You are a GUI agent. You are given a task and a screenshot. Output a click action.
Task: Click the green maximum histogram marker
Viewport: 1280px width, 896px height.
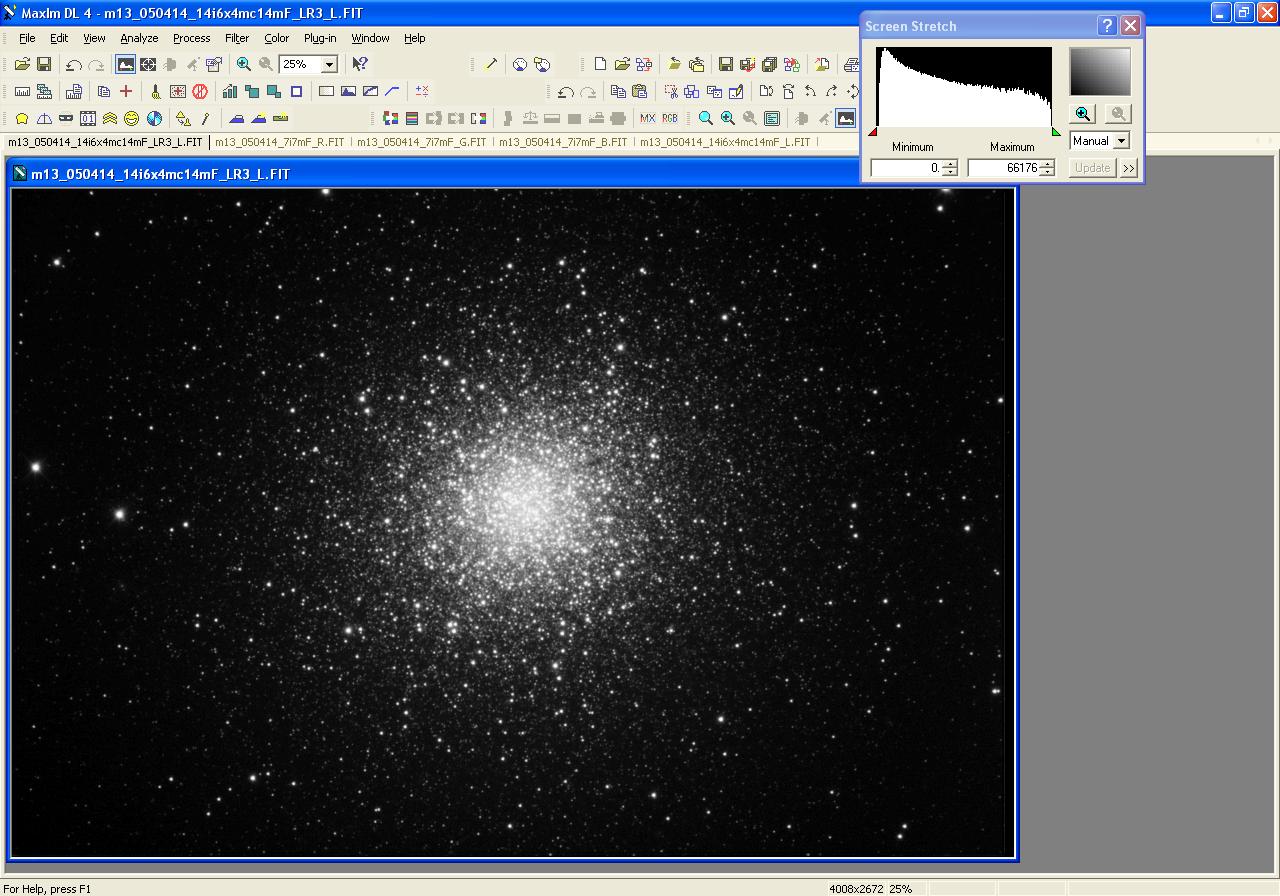click(x=1056, y=131)
